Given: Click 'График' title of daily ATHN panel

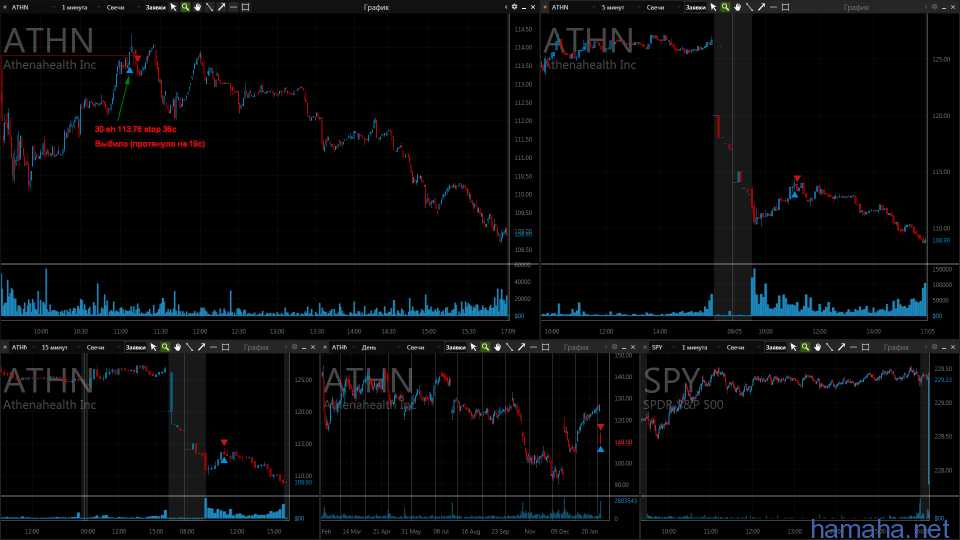Looking at the screenshot, I should click(x=576, y=348).
